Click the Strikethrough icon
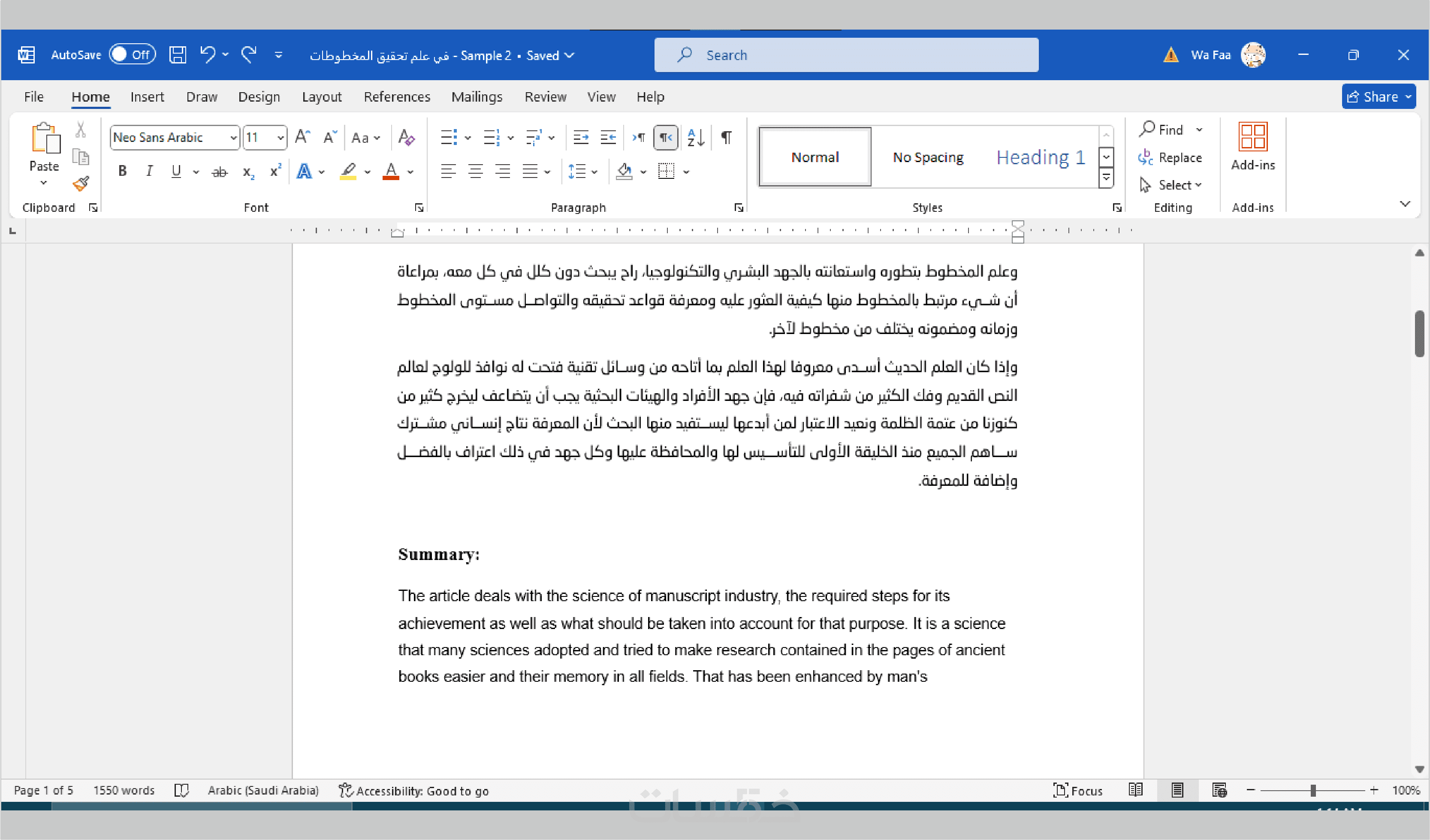The height and width of the screenshot is (840, 1430). click(x=220, y=172)
